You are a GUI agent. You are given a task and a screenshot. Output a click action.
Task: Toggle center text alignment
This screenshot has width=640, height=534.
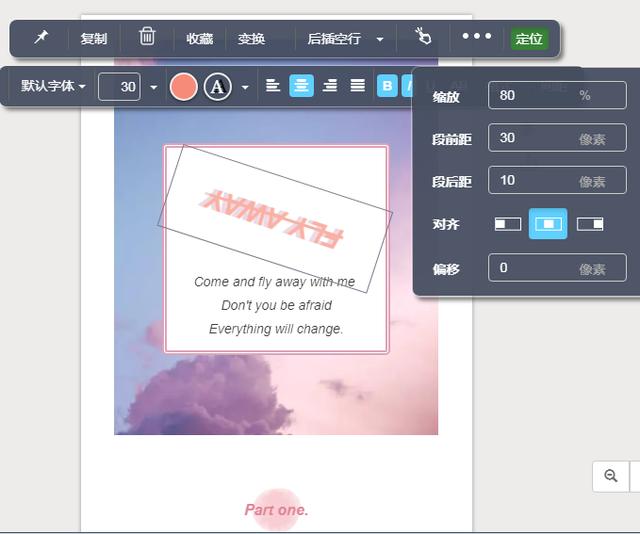(x=301, y=86)
